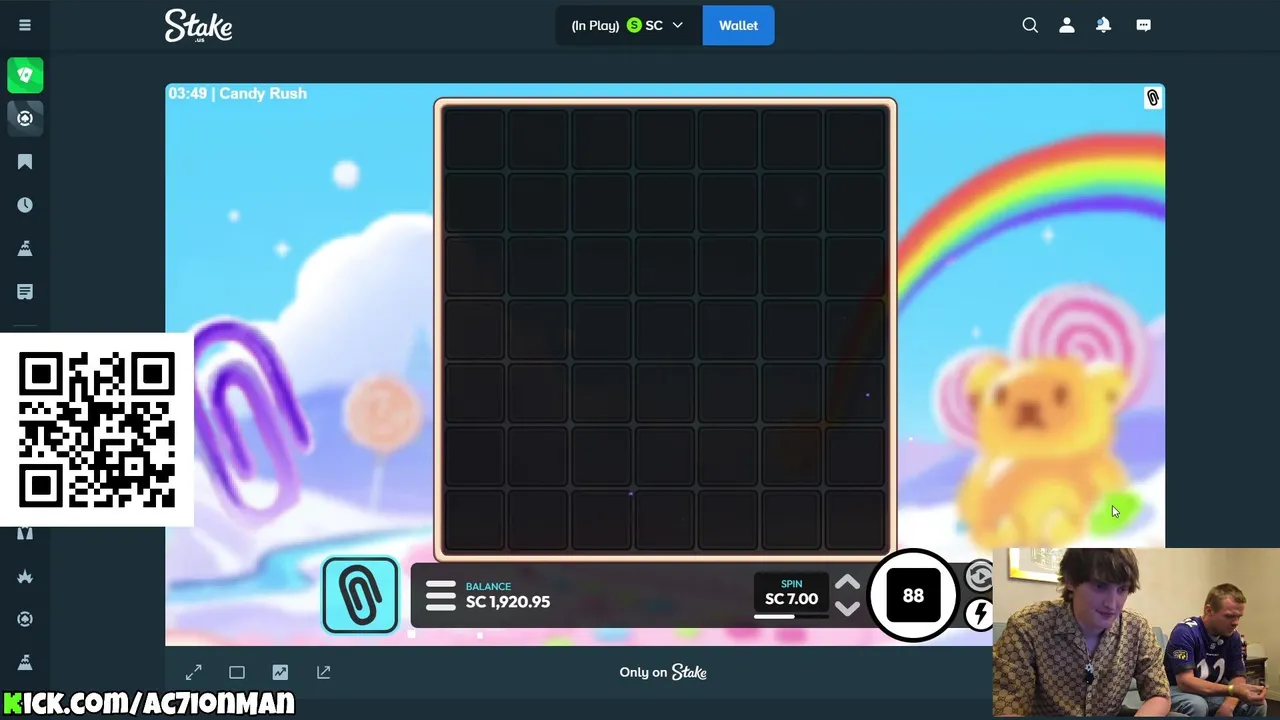Select partially hidden sidebar icon below QR code
This screenshot has height=720, width=1280.
25,533
